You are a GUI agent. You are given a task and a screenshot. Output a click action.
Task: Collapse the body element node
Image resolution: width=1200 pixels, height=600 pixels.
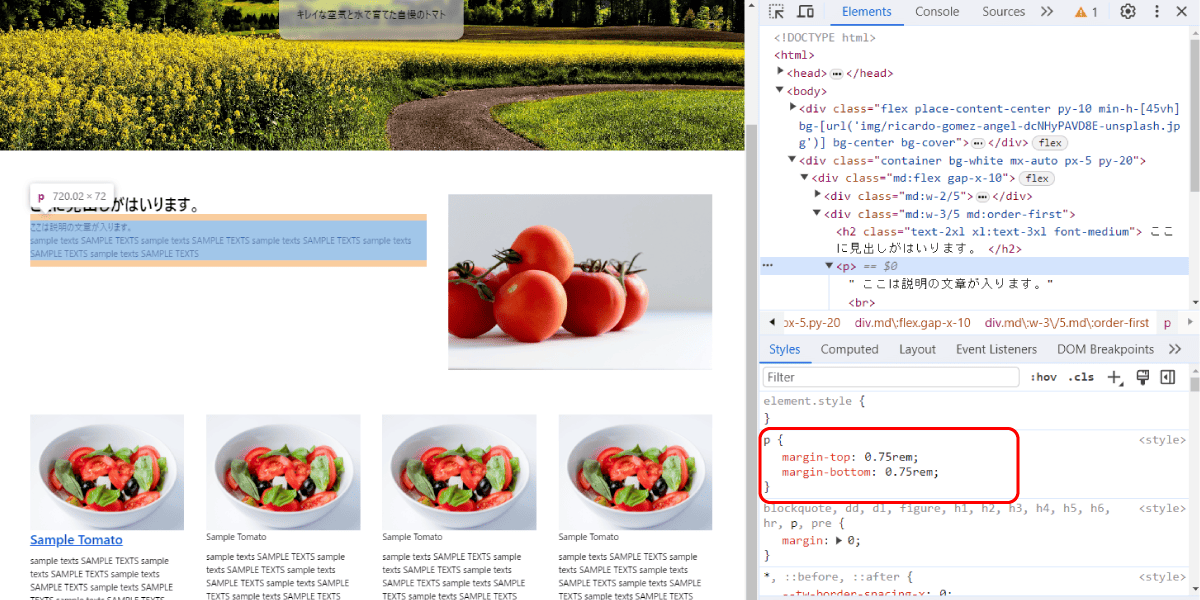click(x=781, y=91)
